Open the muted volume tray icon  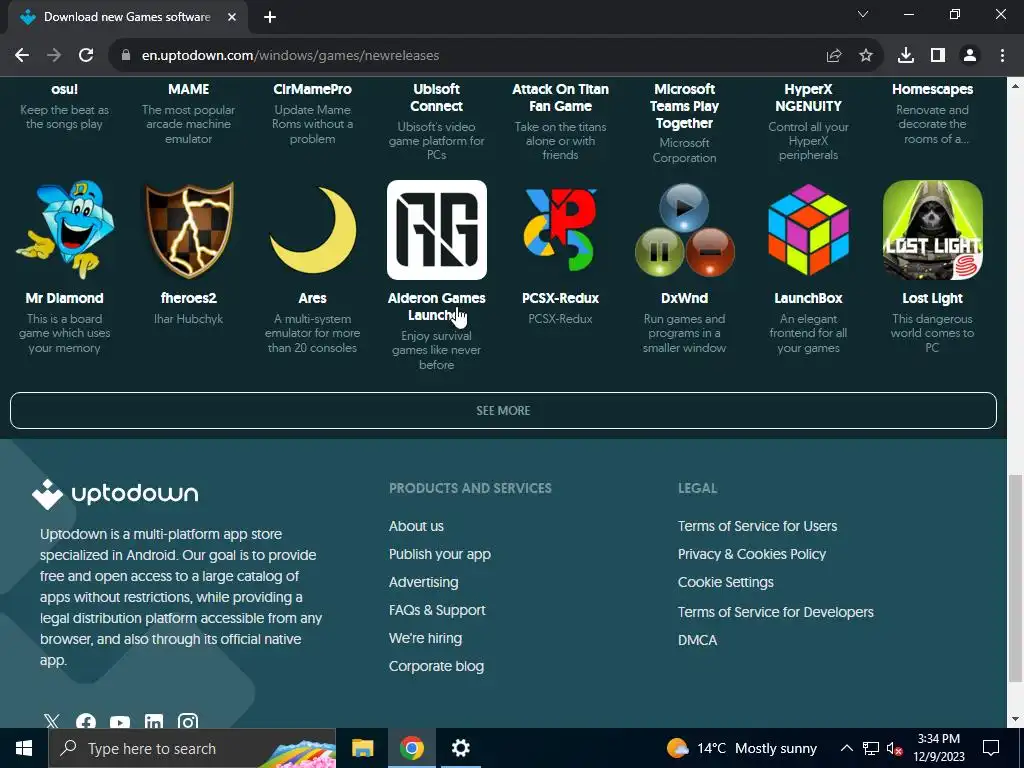pyautogui.click(x=894, y=748)
